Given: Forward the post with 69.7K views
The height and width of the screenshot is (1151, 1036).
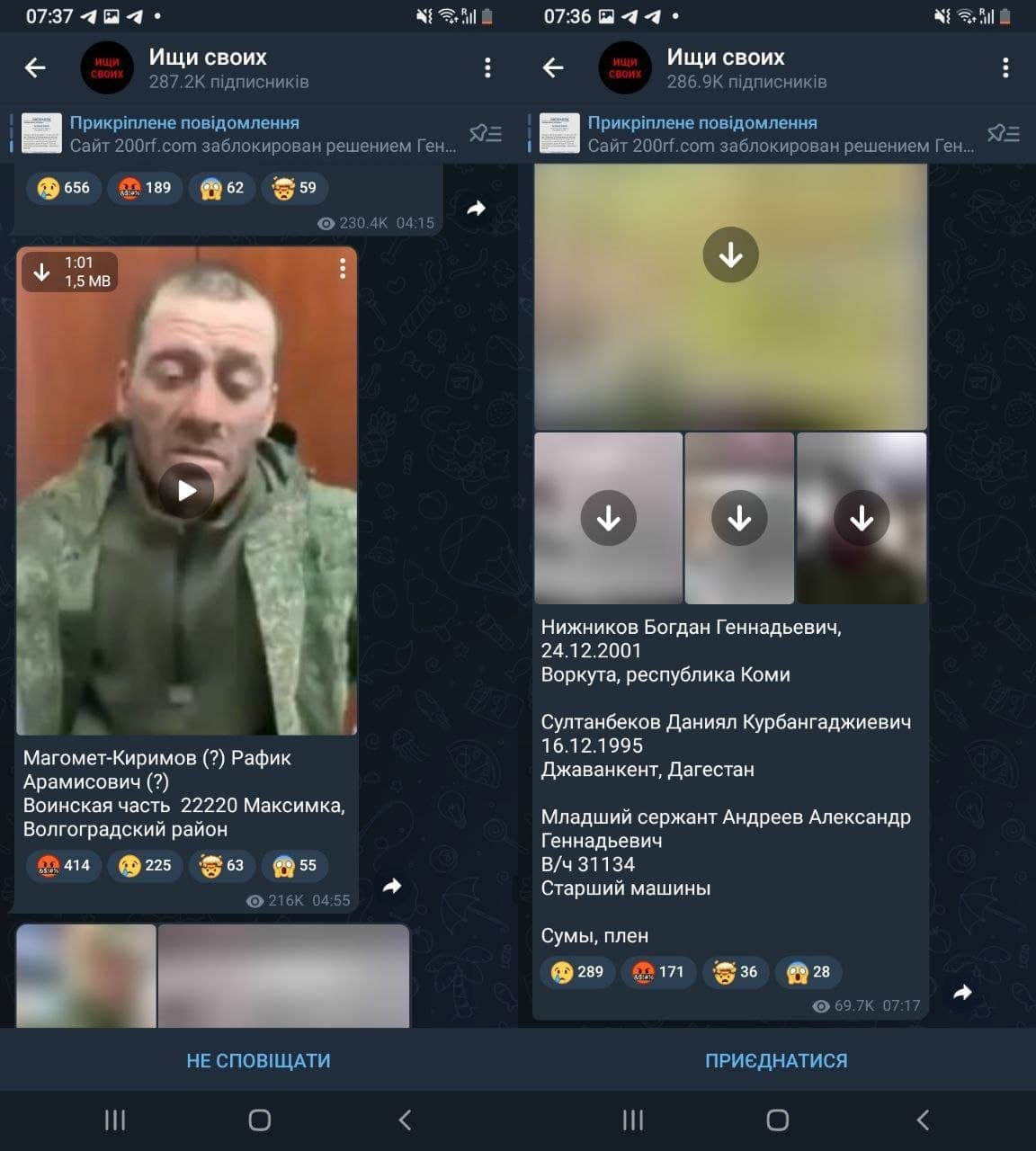Looking at the screenshot, I should (x=962, y=993).
